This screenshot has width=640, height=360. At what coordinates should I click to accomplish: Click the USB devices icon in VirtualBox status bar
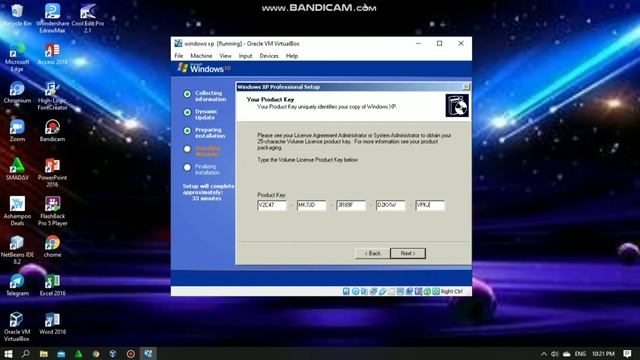(x=382, y=291)
